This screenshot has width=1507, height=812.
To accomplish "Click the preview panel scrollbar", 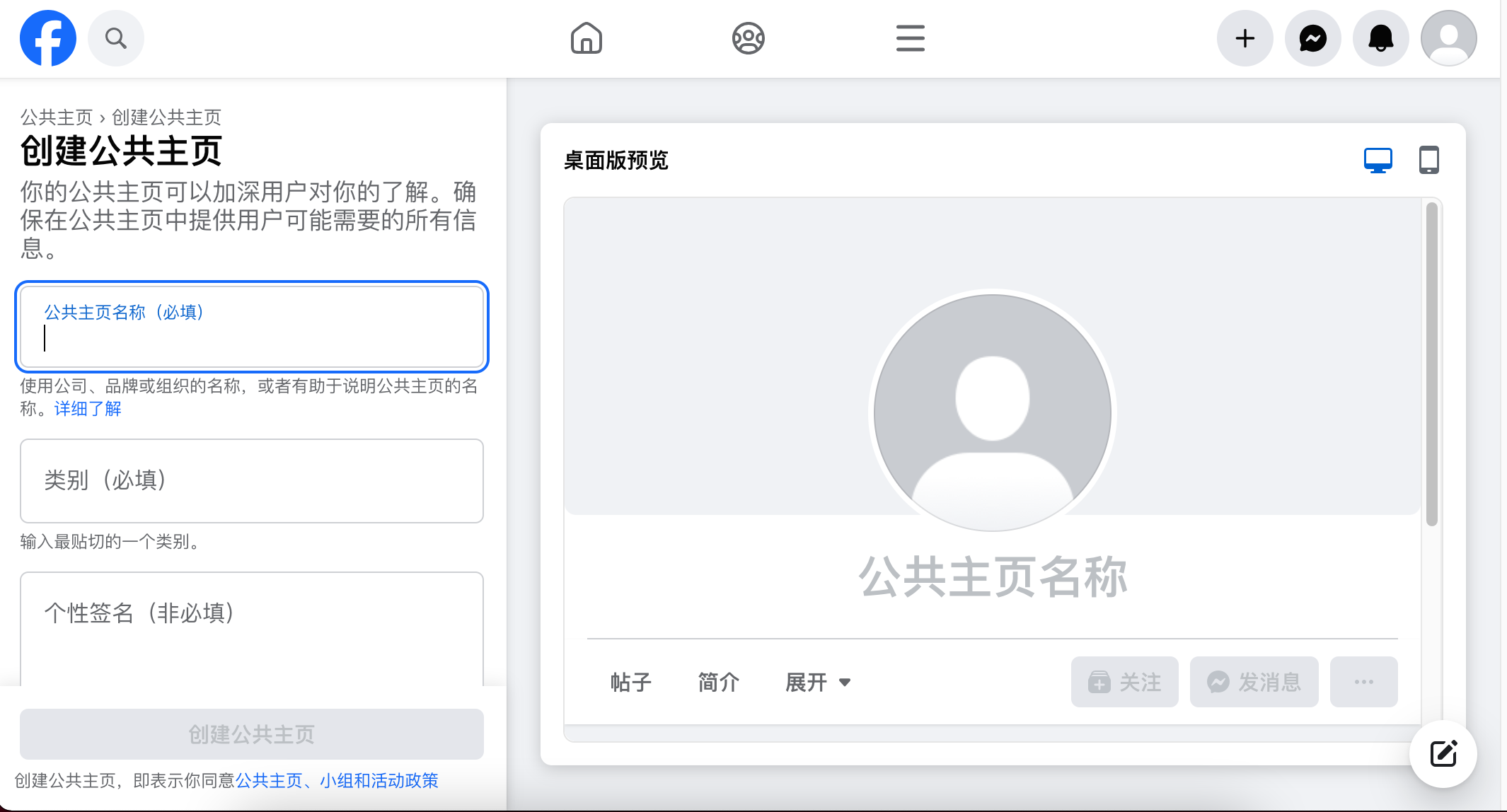I will click(1432, 364).
